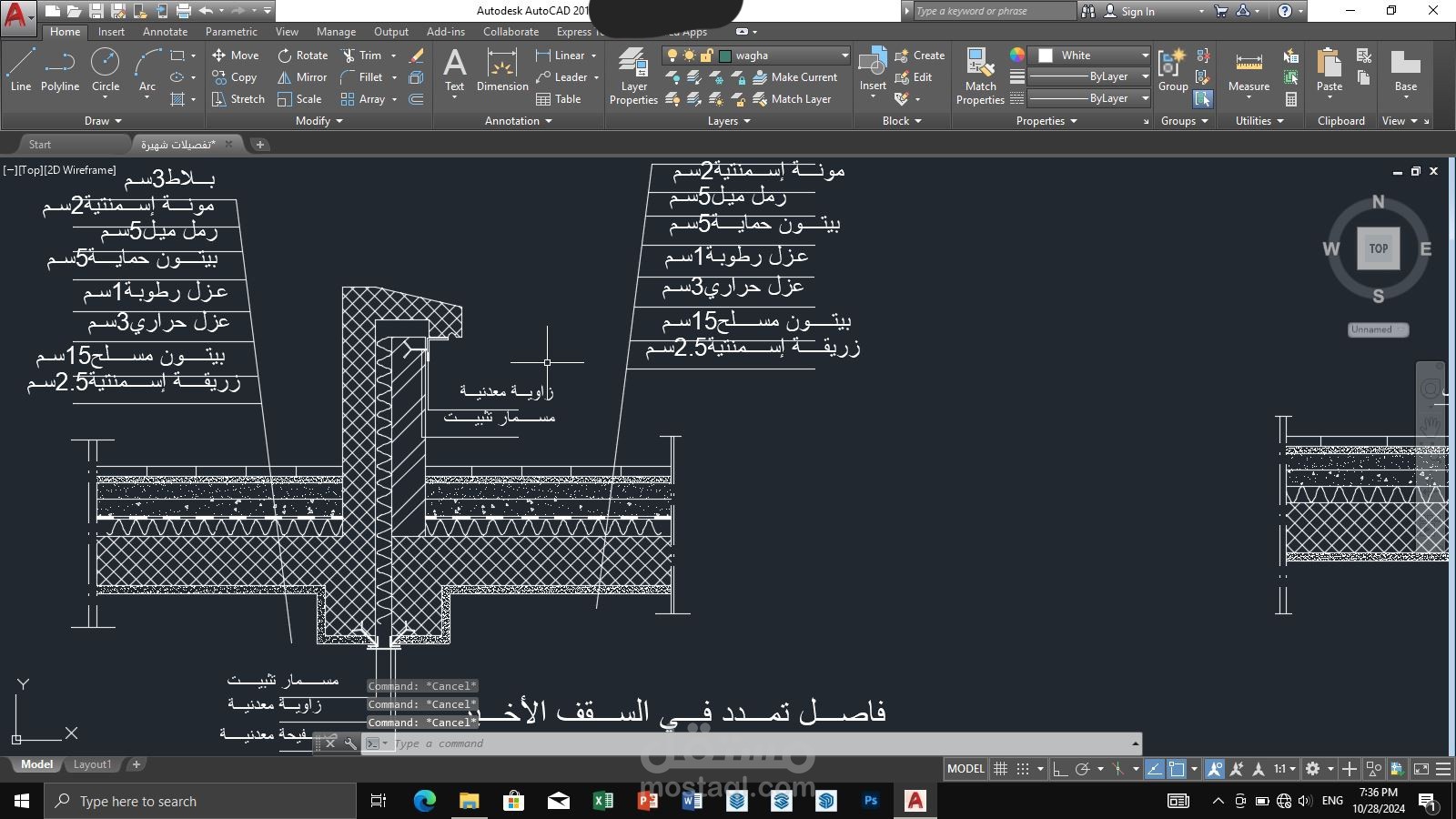Viewport: 1456px width, 819px height.
Task: Toggle grid display in status bar
Action: point(1000,769)
